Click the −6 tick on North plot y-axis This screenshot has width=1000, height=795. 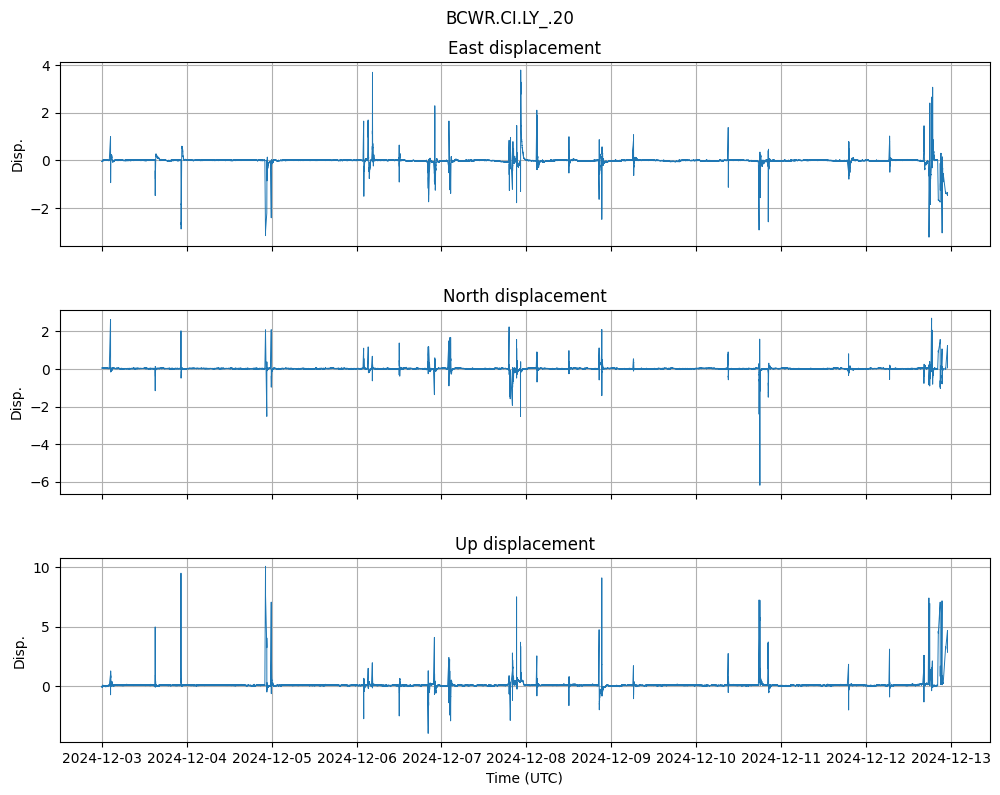click(43, 483)
